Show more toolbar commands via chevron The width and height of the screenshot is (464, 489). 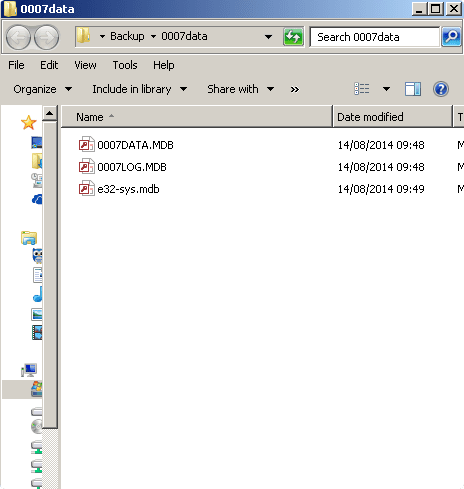point(295,89)
